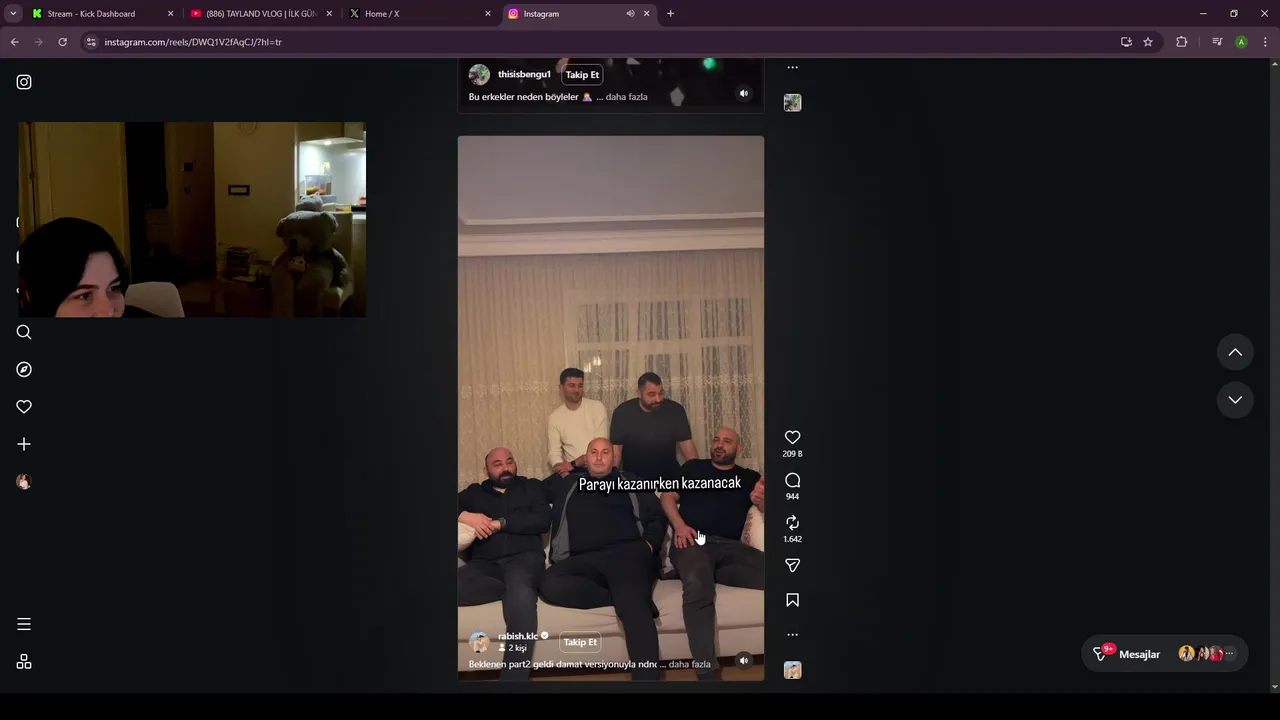
Task: Mute the rabish.klc reel sound
Action: point(743,660)
